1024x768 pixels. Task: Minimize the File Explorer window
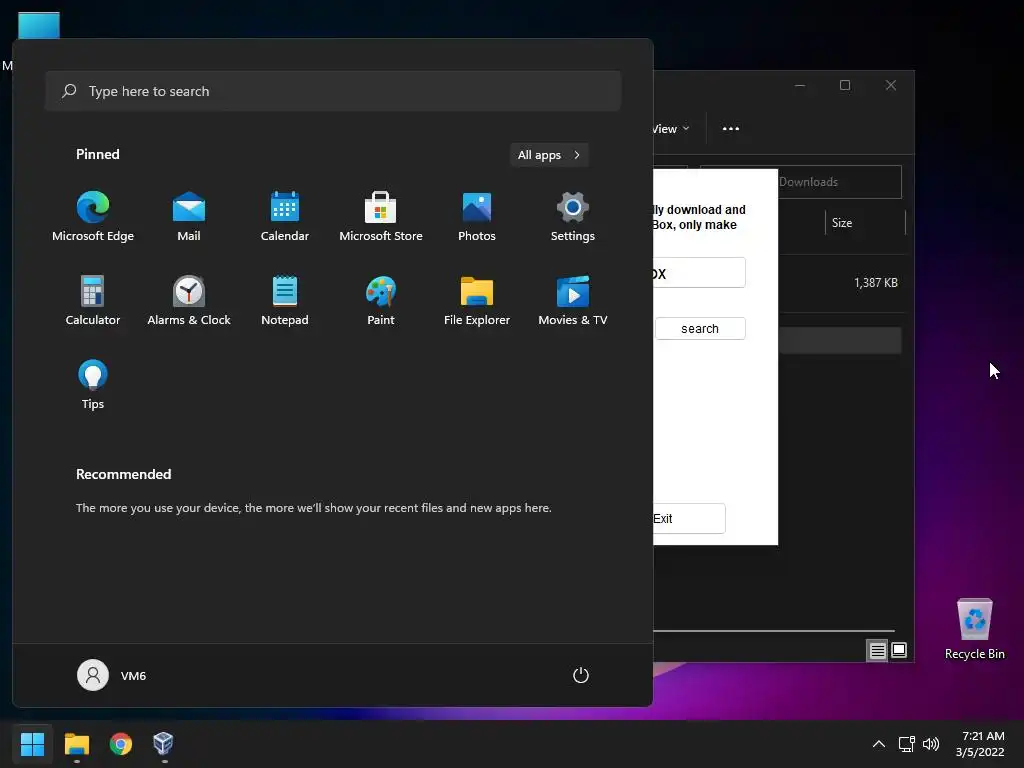tap(800, 85)
